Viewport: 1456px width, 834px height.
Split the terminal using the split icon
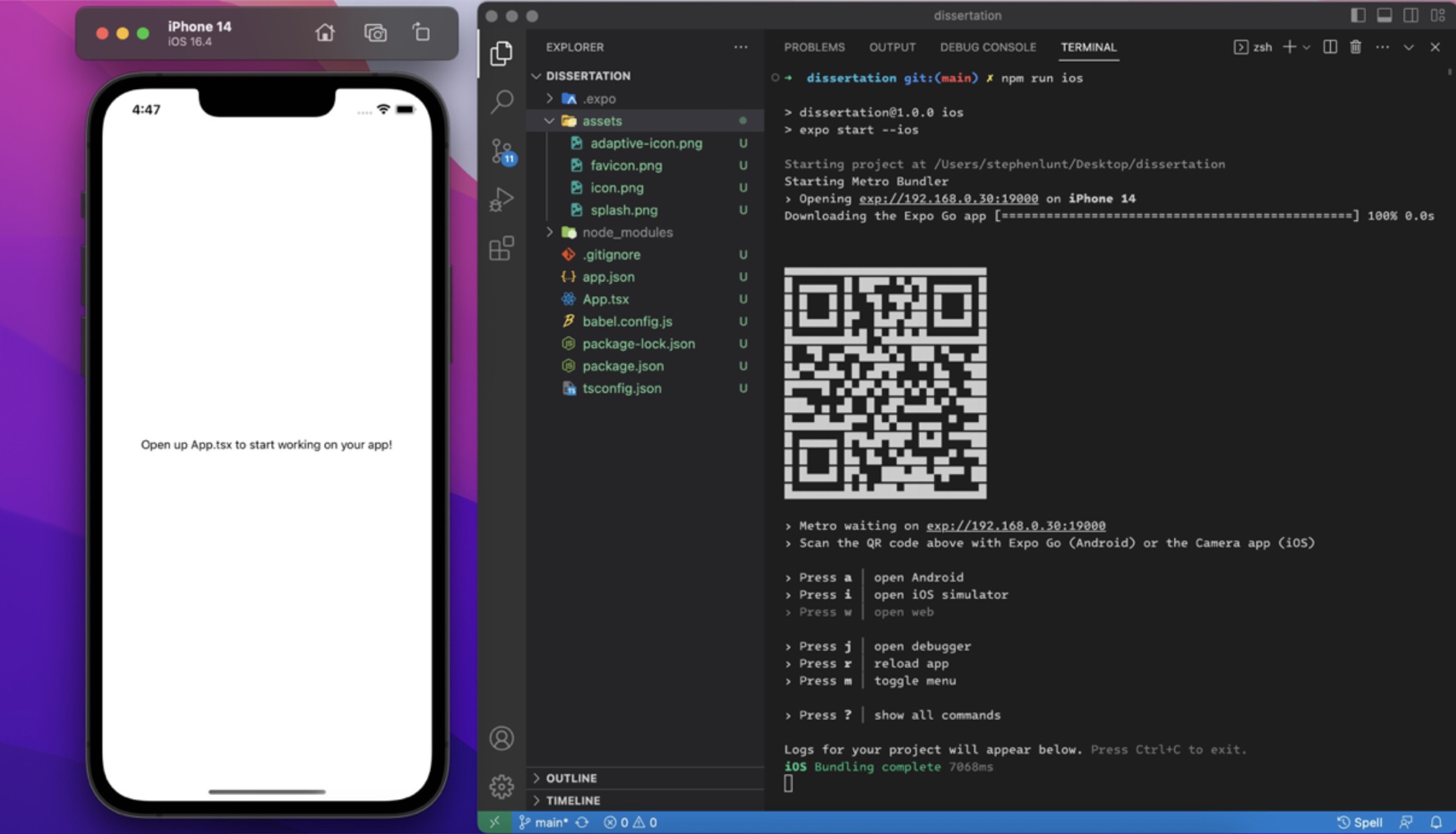[x=1329, y=47]
